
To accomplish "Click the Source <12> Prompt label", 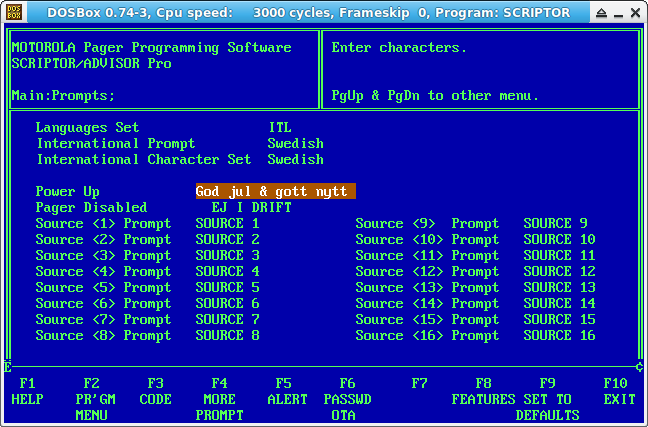I will point(427,271).
